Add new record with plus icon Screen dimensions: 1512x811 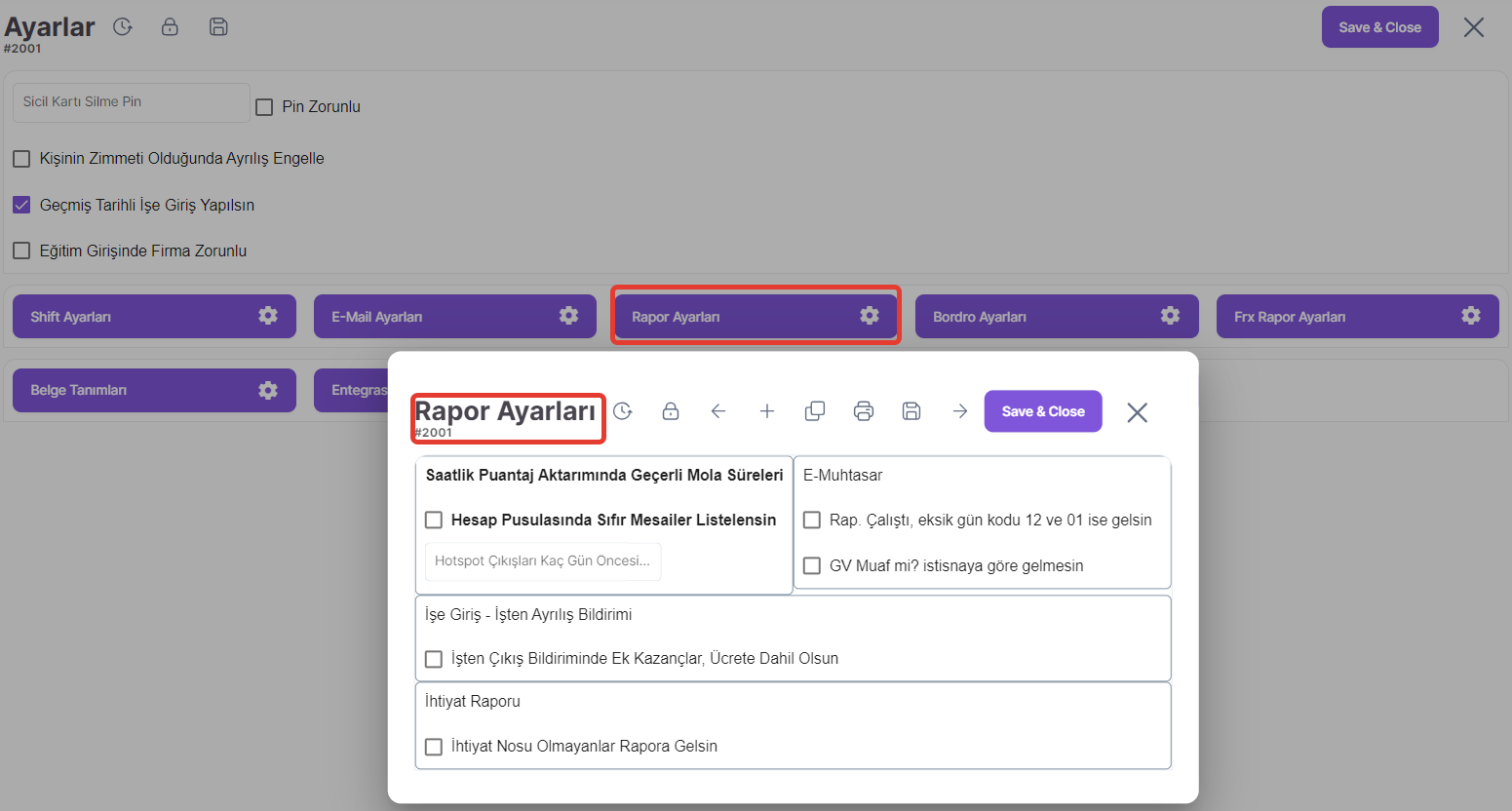point(767,411)
